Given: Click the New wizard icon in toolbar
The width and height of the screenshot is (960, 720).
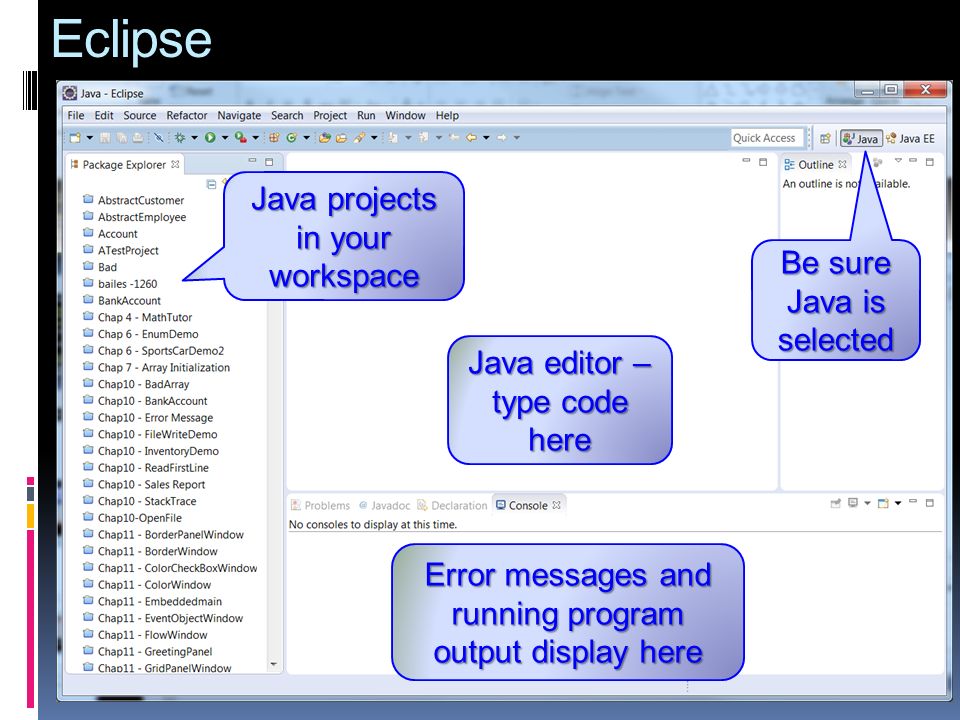Looking at the screenshot, I should coord(75,138).
